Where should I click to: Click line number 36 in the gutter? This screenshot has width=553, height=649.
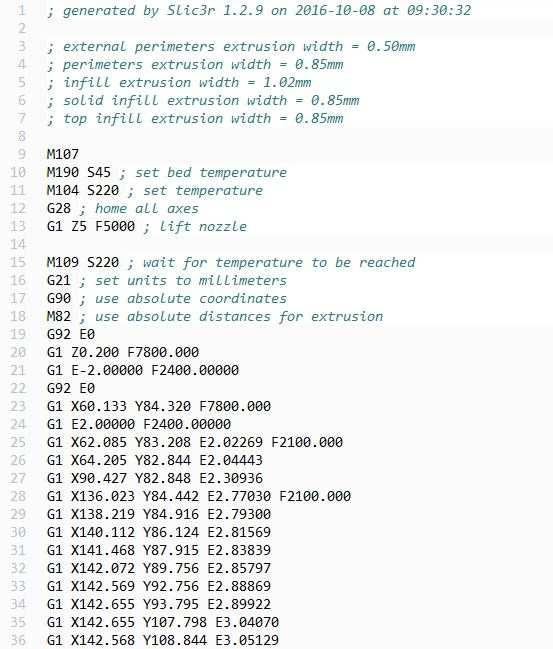coord(17,640)
